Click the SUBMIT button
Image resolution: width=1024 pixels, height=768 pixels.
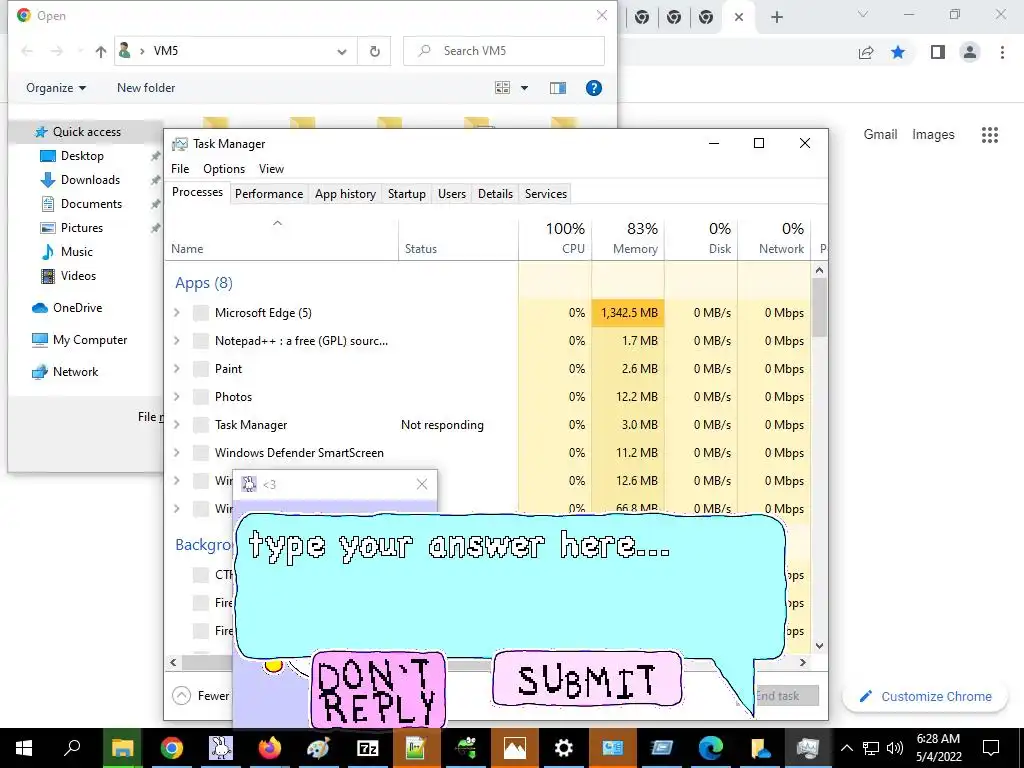[x=587, y=680]
